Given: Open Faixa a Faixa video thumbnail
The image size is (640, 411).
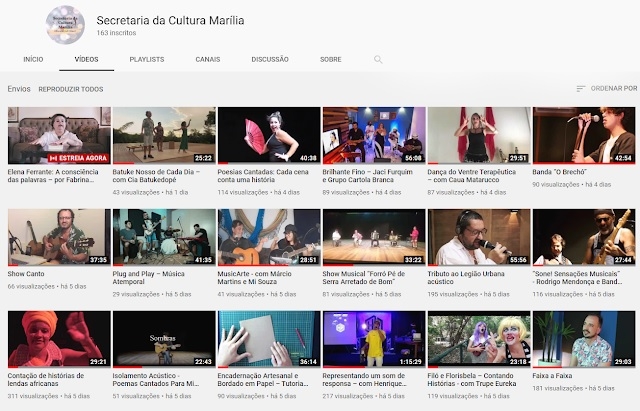Looking at the screenshot, I should coord(584,339).
